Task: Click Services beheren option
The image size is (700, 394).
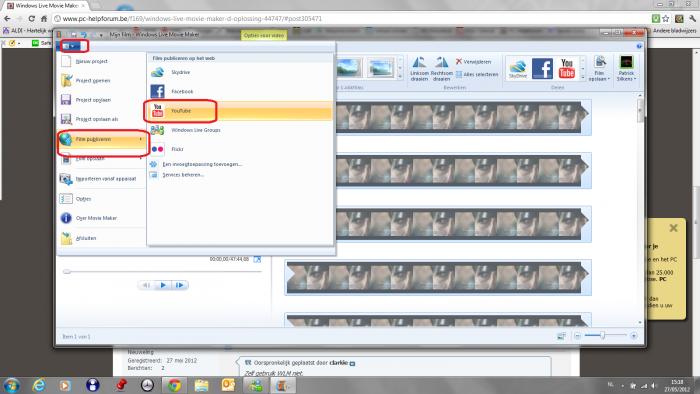Action: pos(183,175)
